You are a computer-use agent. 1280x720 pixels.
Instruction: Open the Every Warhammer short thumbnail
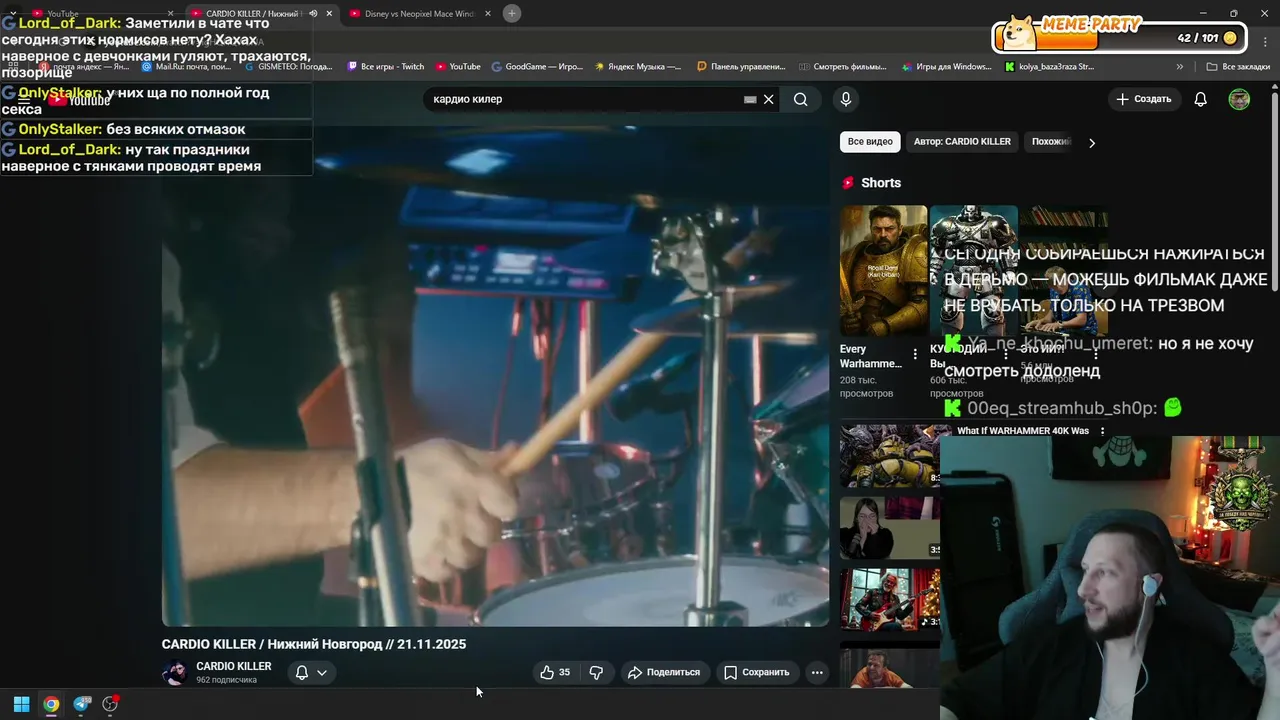(x=883, y=270)
